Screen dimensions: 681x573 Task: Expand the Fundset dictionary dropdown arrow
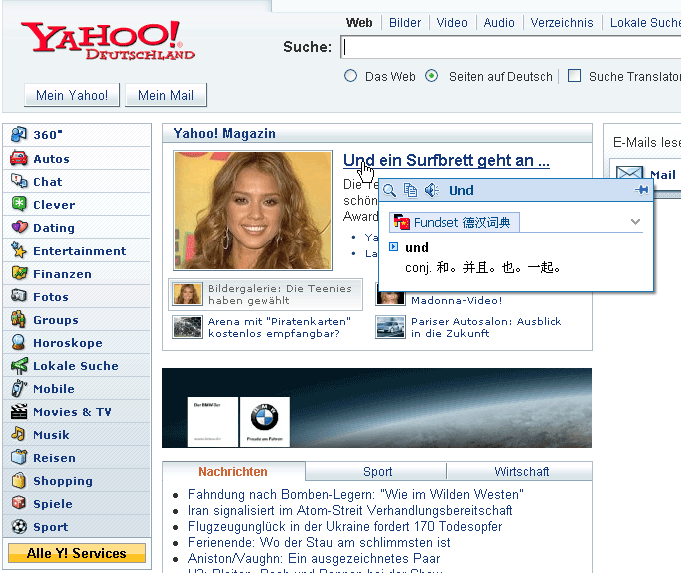[x=635, y=222]
